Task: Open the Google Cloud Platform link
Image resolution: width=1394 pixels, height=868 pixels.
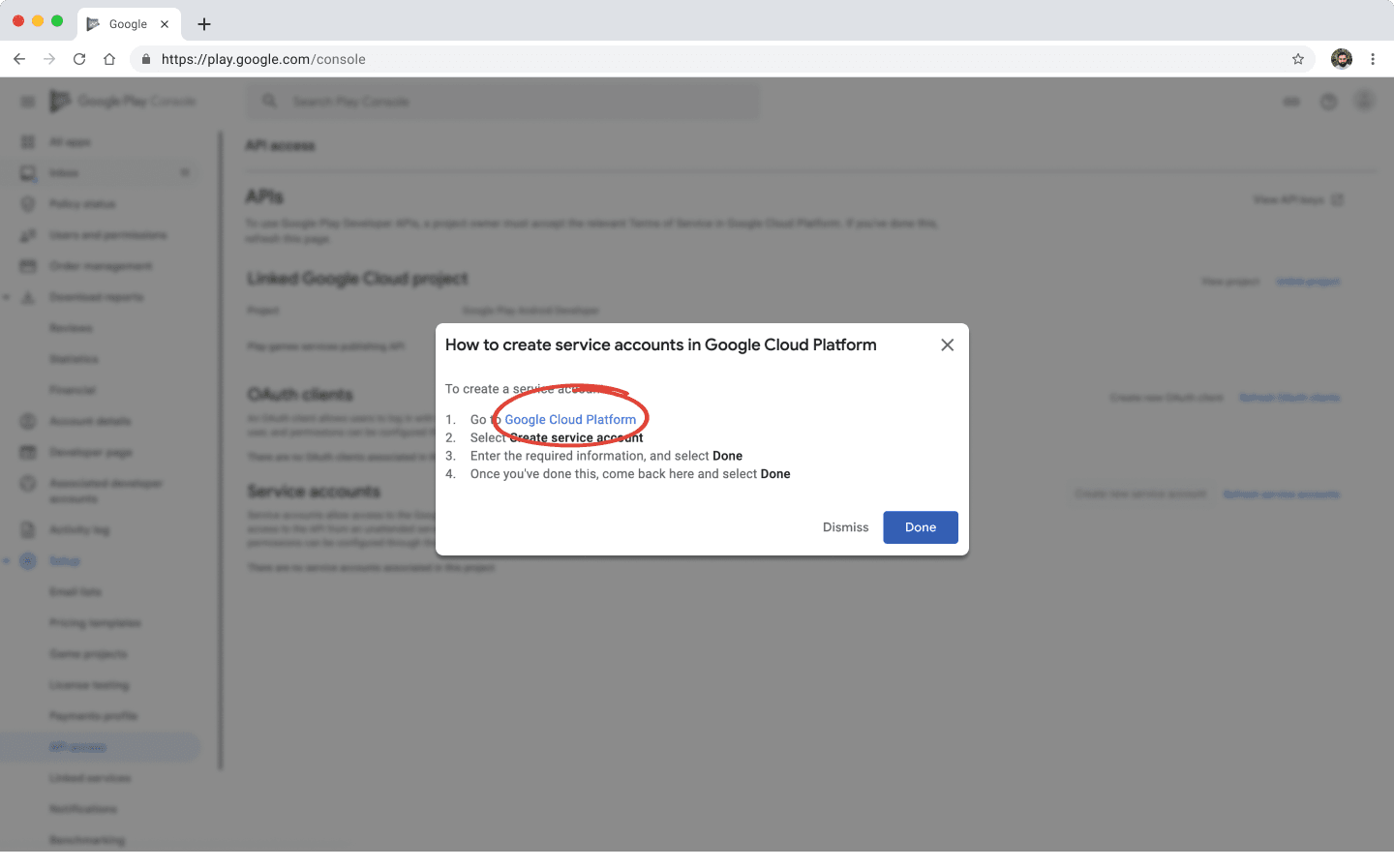Action: click(x=570, y=420)
